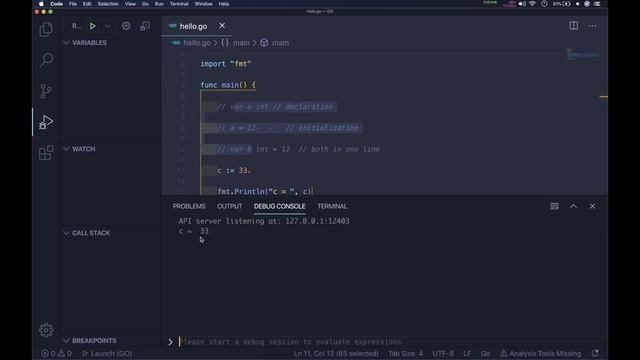Open the Run and Debug view

tap(46, 122)
